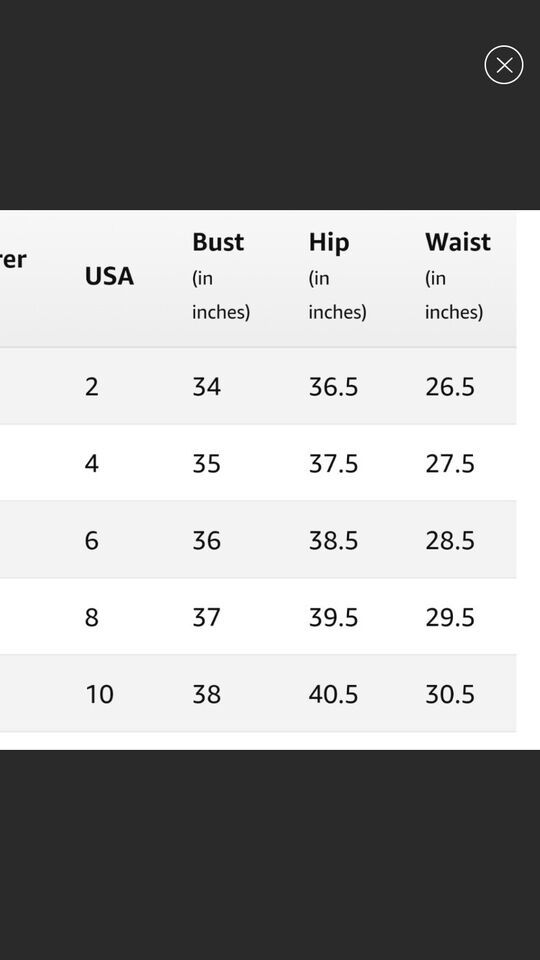Click the bust value 36
This screenshot has height=960, width=540.
pos(206,541)
